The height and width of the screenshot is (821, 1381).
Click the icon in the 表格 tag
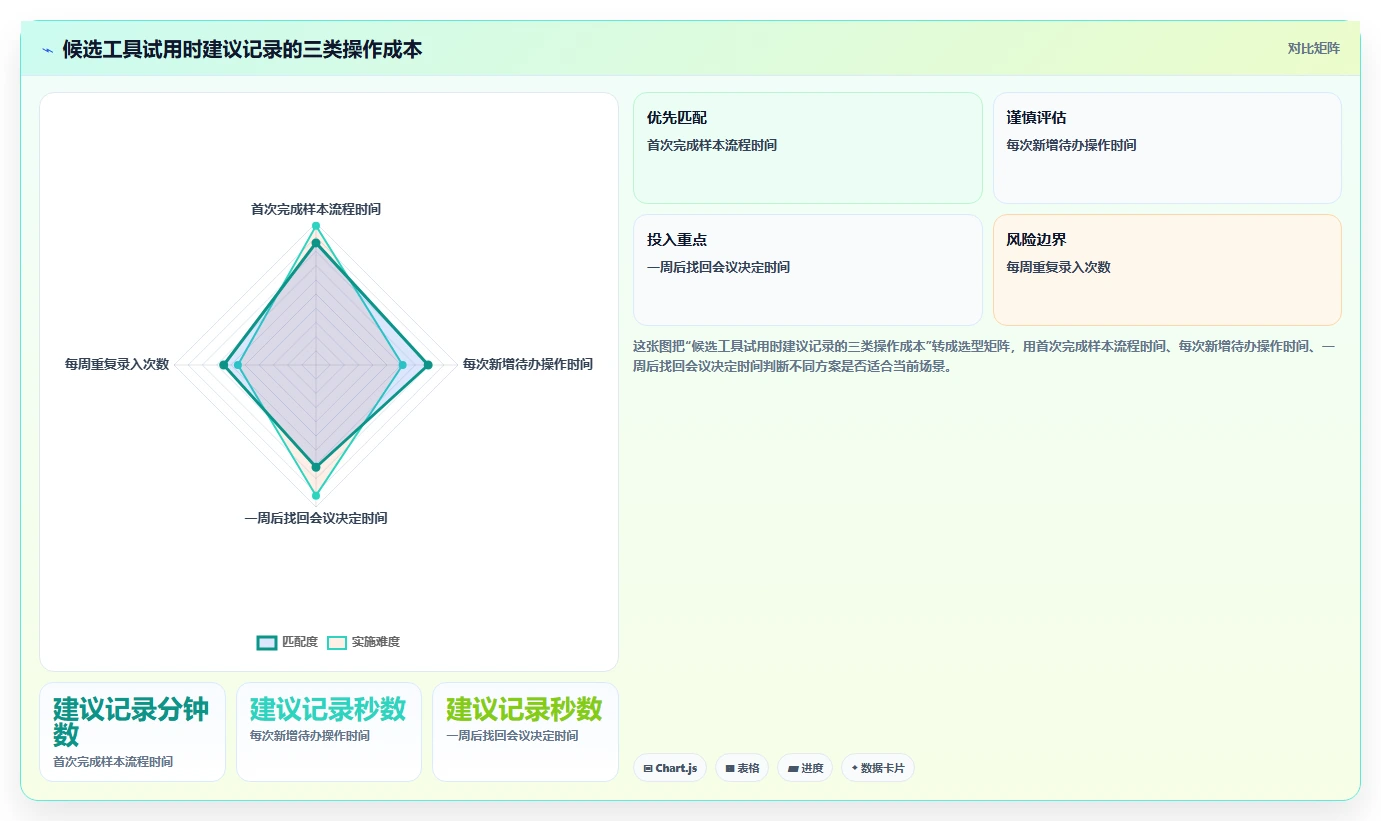(x=730, y=768)
